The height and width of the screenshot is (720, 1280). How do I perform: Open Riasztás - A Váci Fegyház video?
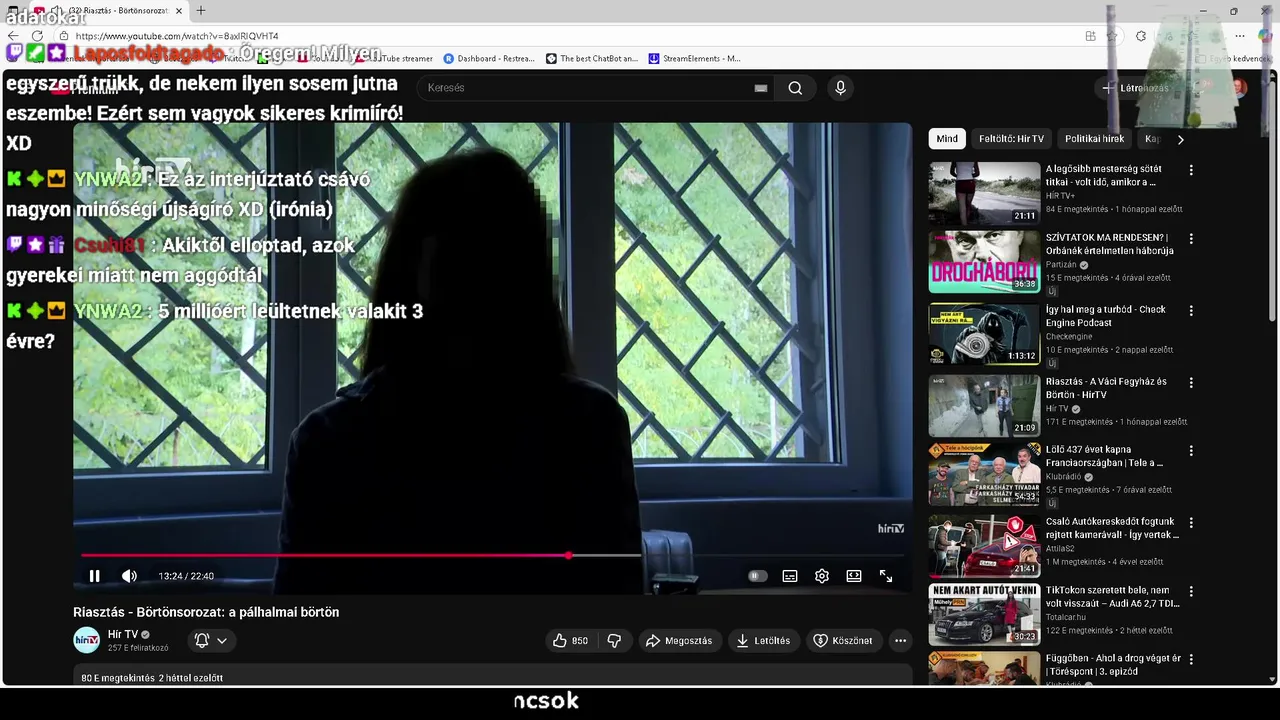[x=1106, y=388]
